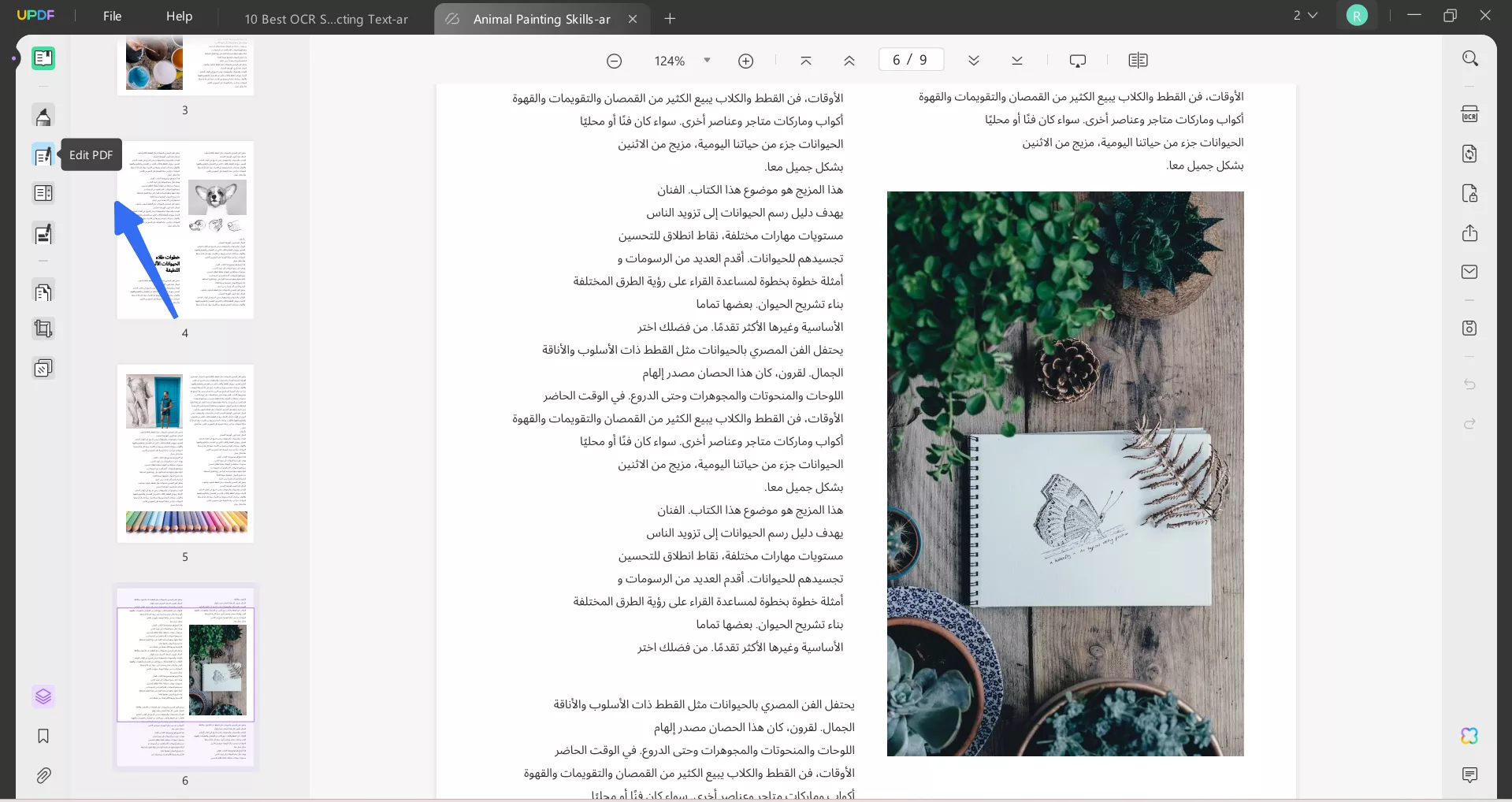
Task: Toggle two-page reading layout
Action: 1138,60
